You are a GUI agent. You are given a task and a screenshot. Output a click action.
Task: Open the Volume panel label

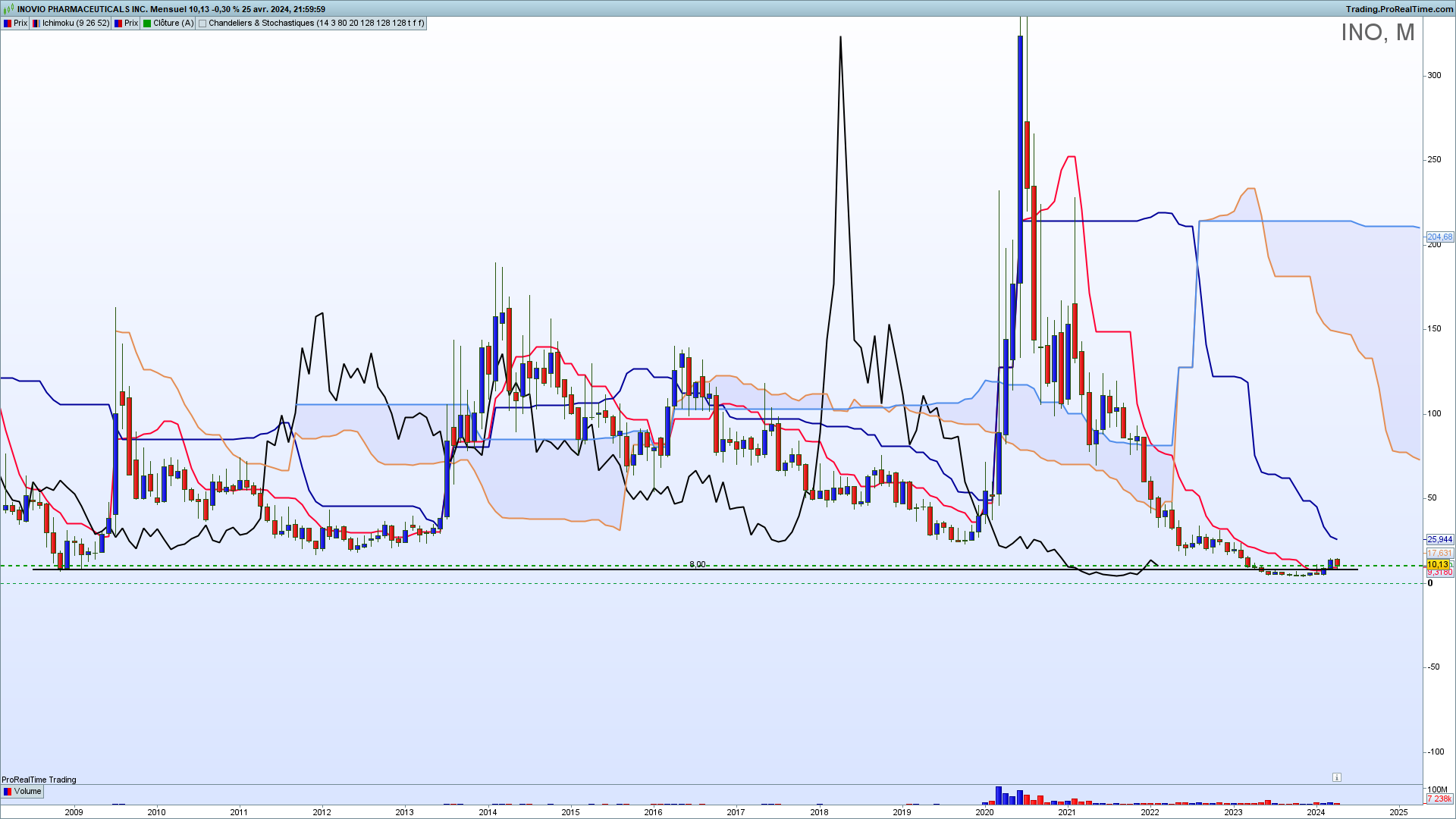click(23, 792)
